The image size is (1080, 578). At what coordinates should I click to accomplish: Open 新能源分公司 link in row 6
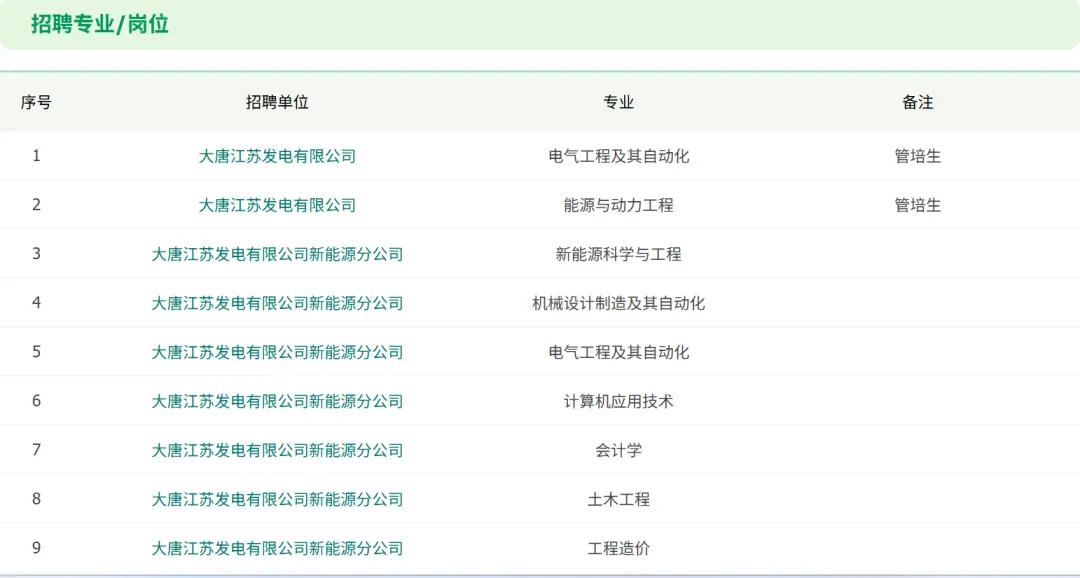point(277,402)
